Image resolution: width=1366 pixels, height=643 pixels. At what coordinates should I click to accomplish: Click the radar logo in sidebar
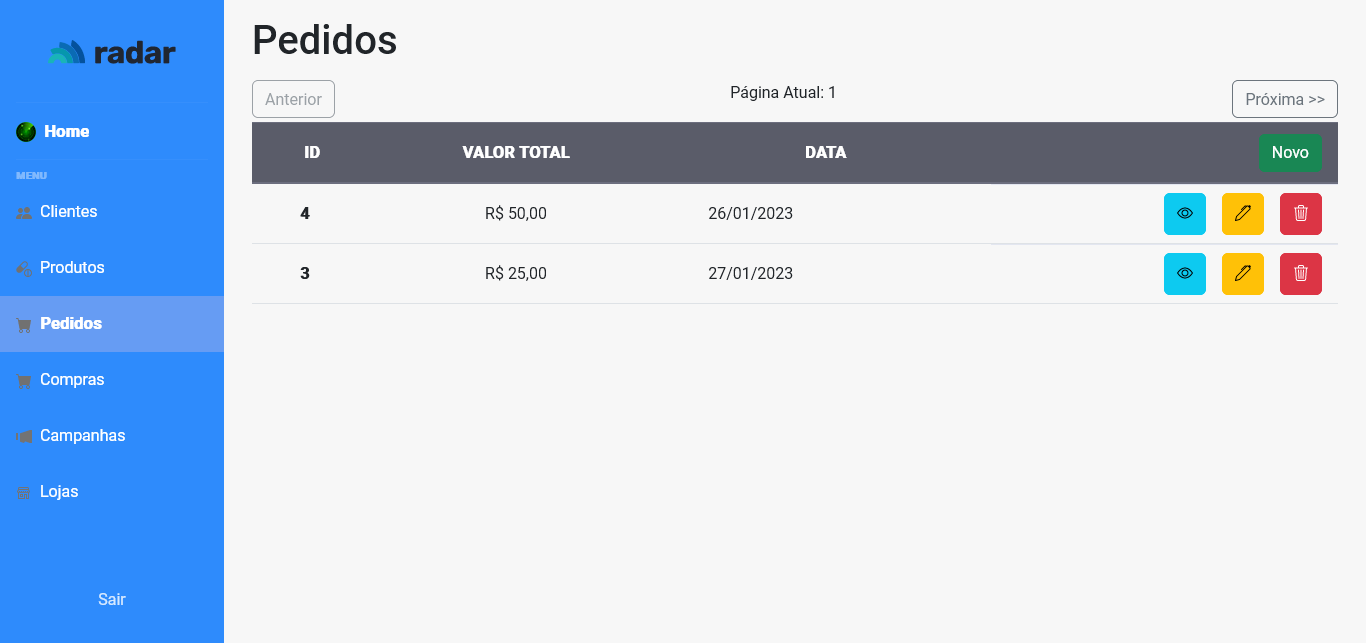[x=112, y=53]
